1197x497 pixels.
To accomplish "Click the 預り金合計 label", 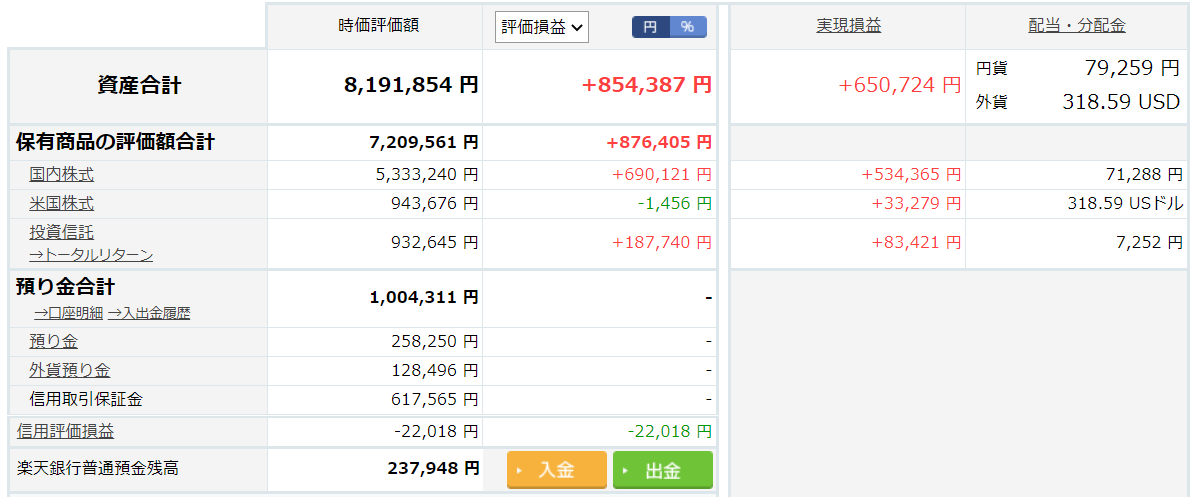I will click(x=66, y=288).
